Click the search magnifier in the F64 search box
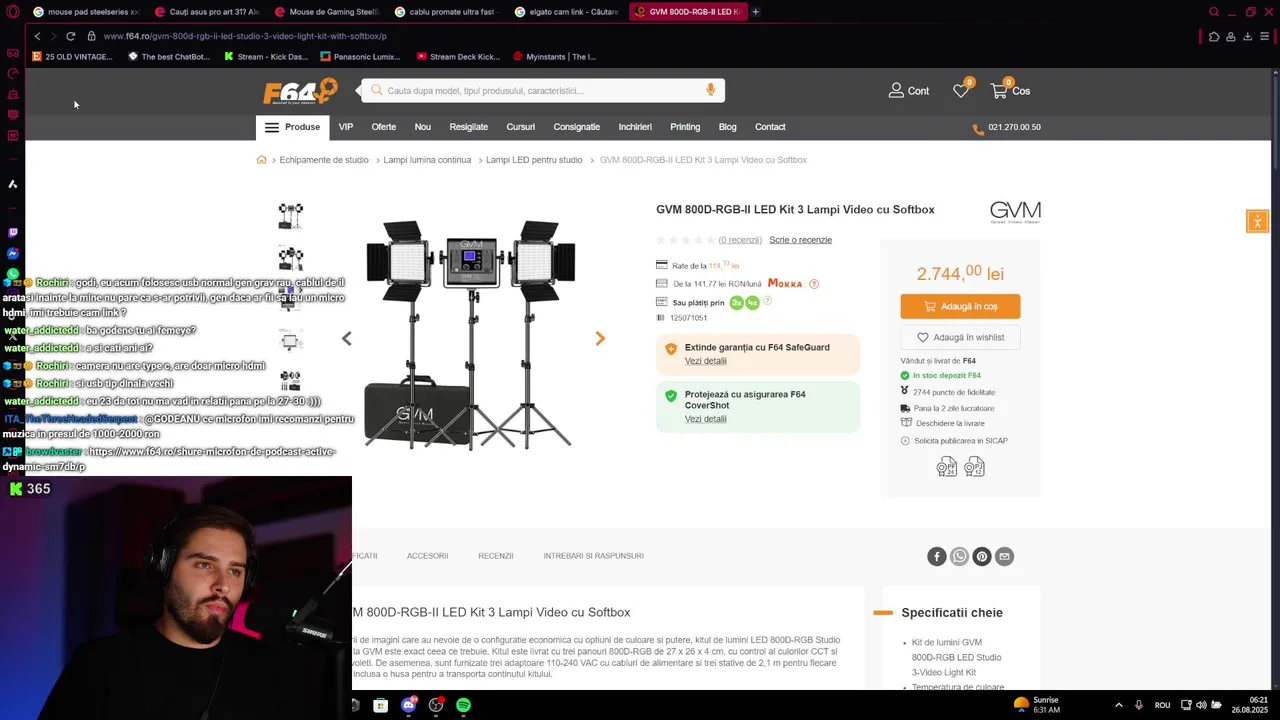Image resolution: width=1280 pixels, height=720 pixels. [x=377, y=90]
